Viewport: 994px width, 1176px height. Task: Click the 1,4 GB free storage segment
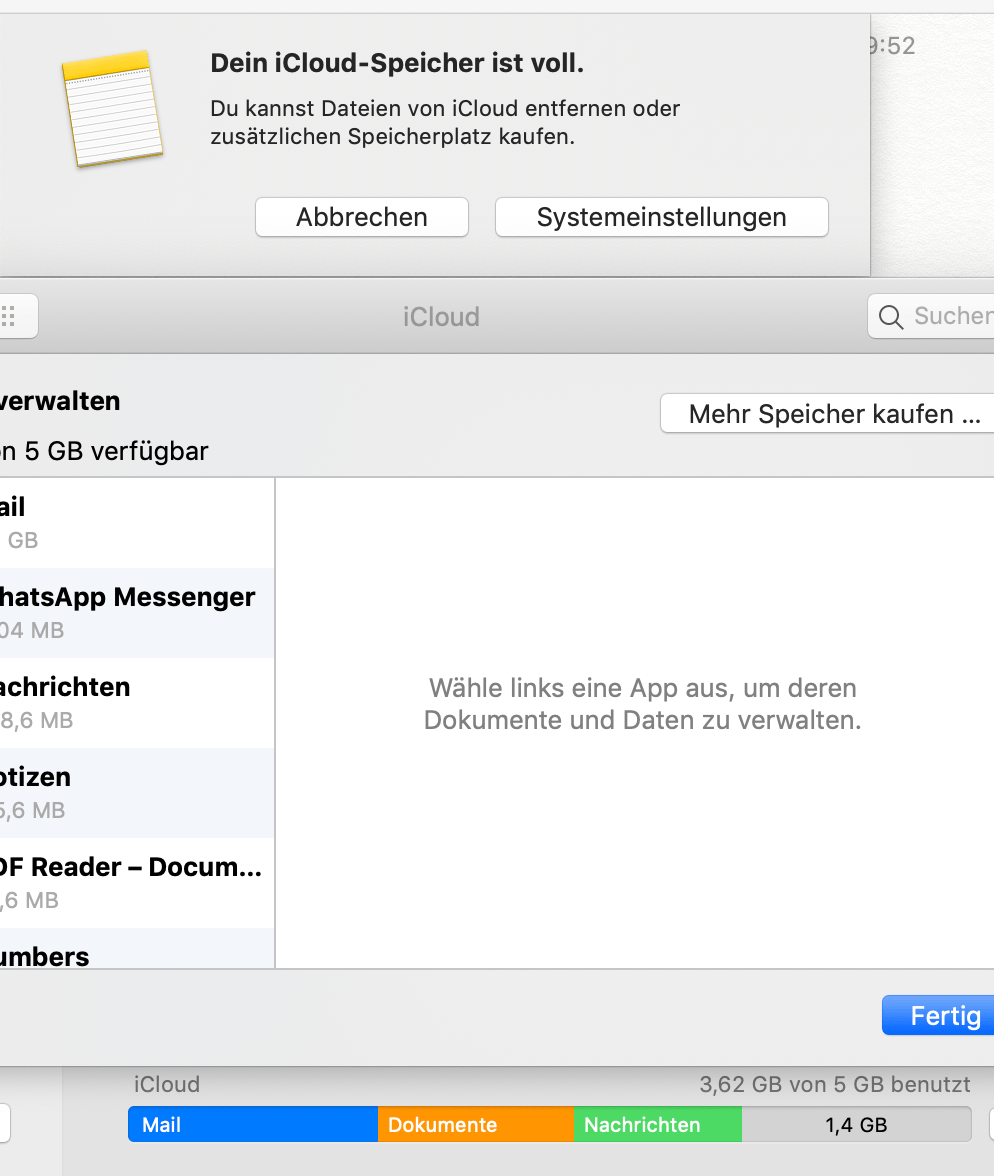[x=856, y=1124]
